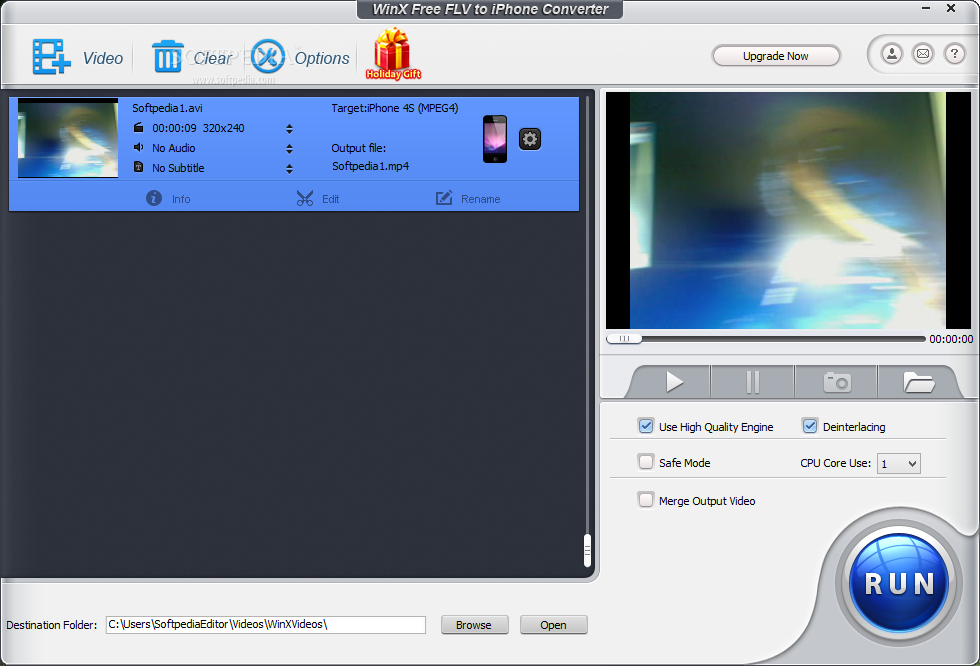Click the Holiday Gift box icon

point(393,54)
